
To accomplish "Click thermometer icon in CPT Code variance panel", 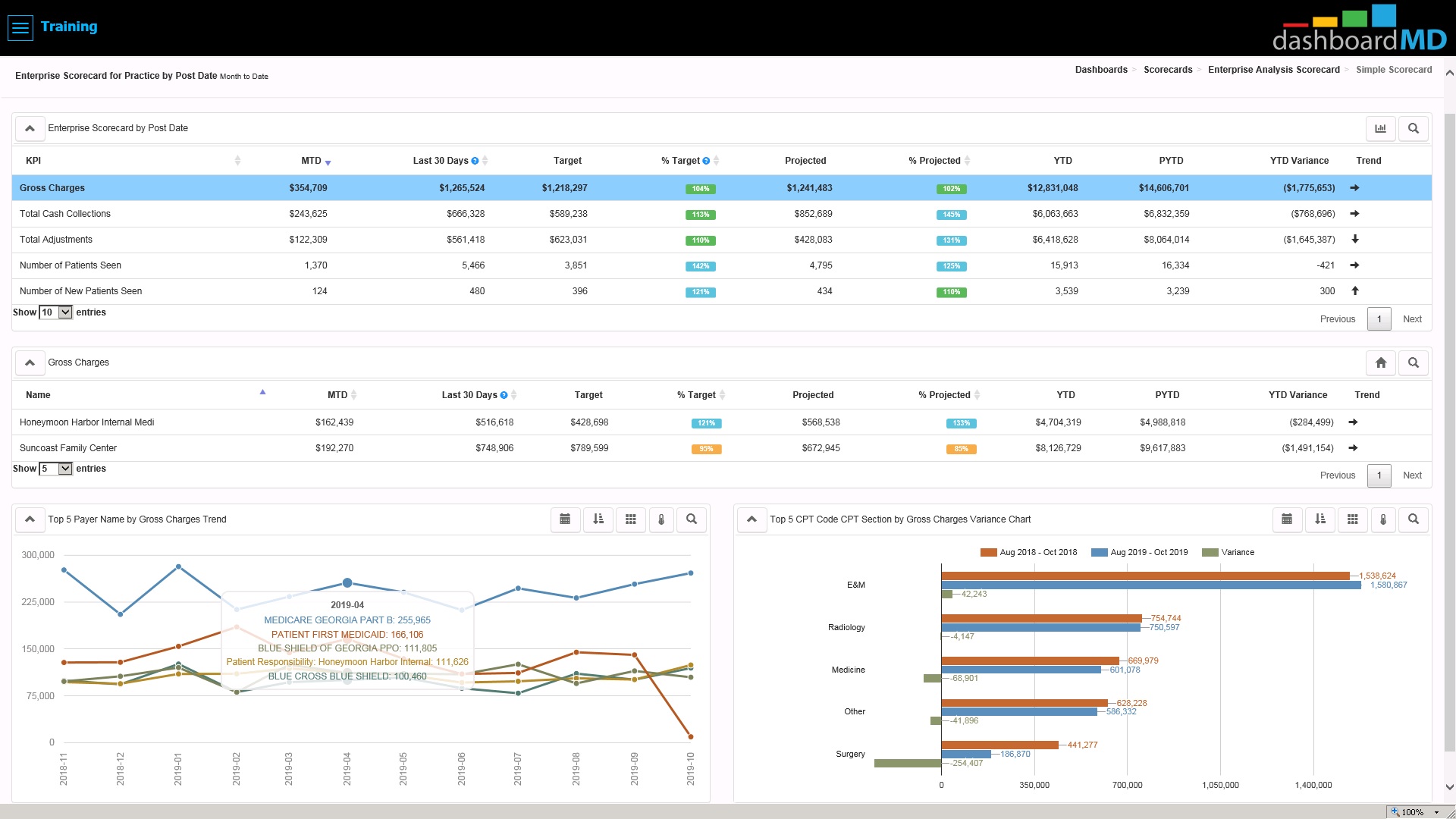I will (1383, 519).
